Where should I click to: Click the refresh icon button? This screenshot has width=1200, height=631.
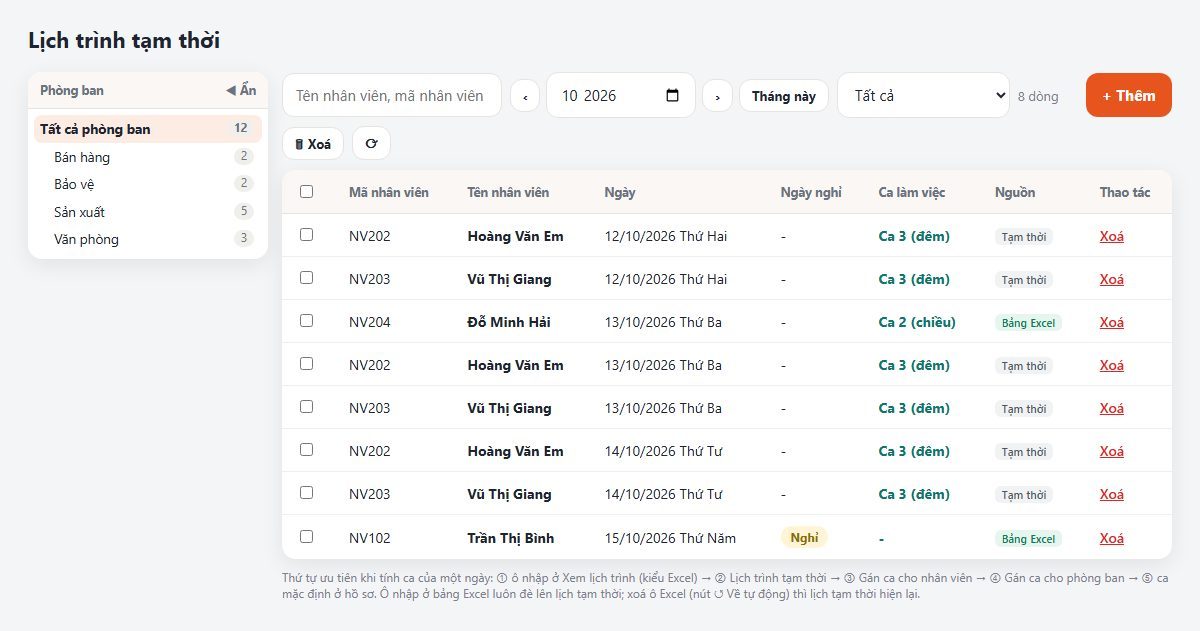click(371, 143)
